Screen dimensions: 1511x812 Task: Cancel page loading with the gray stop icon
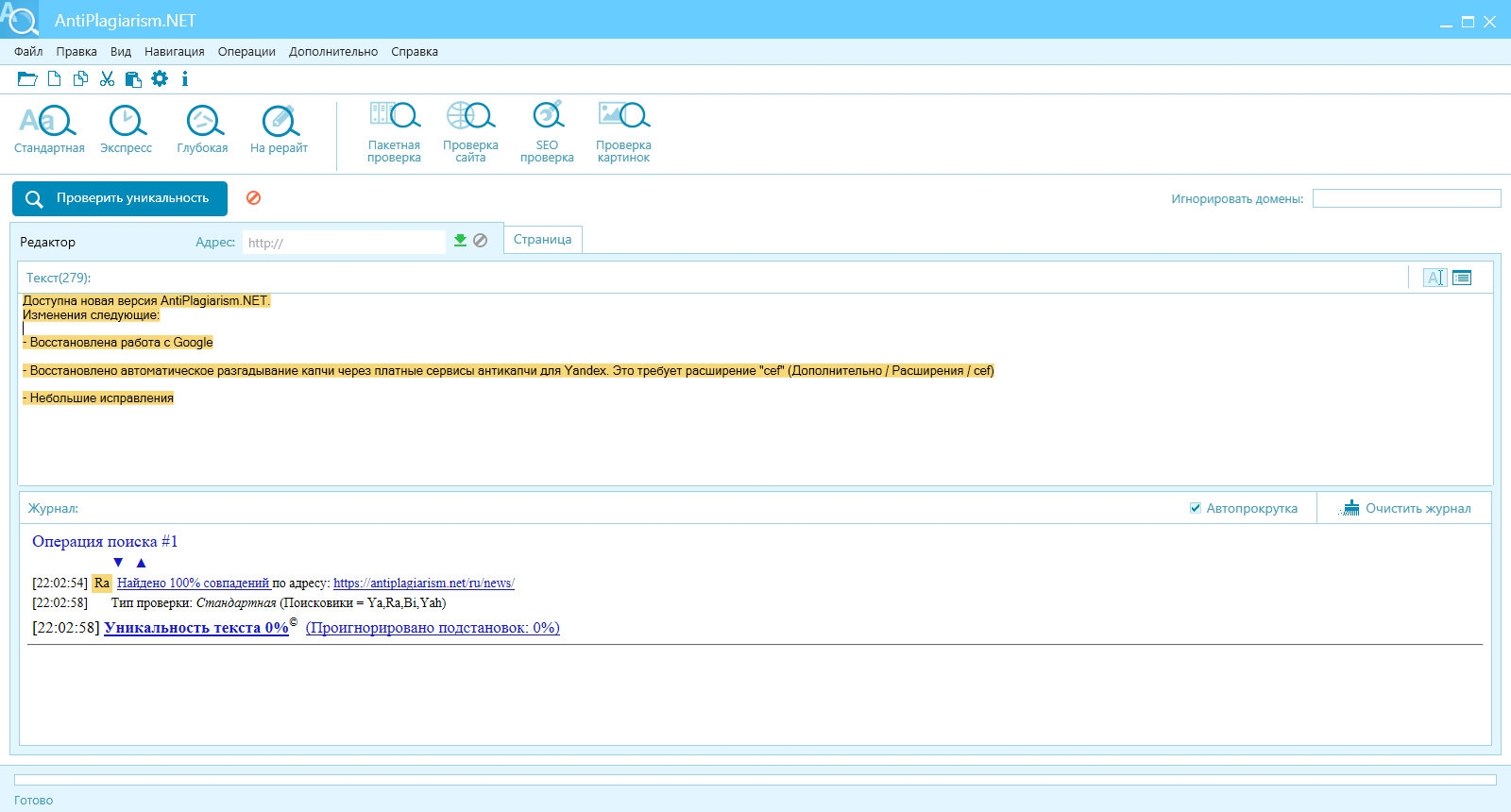pos(481,241)
